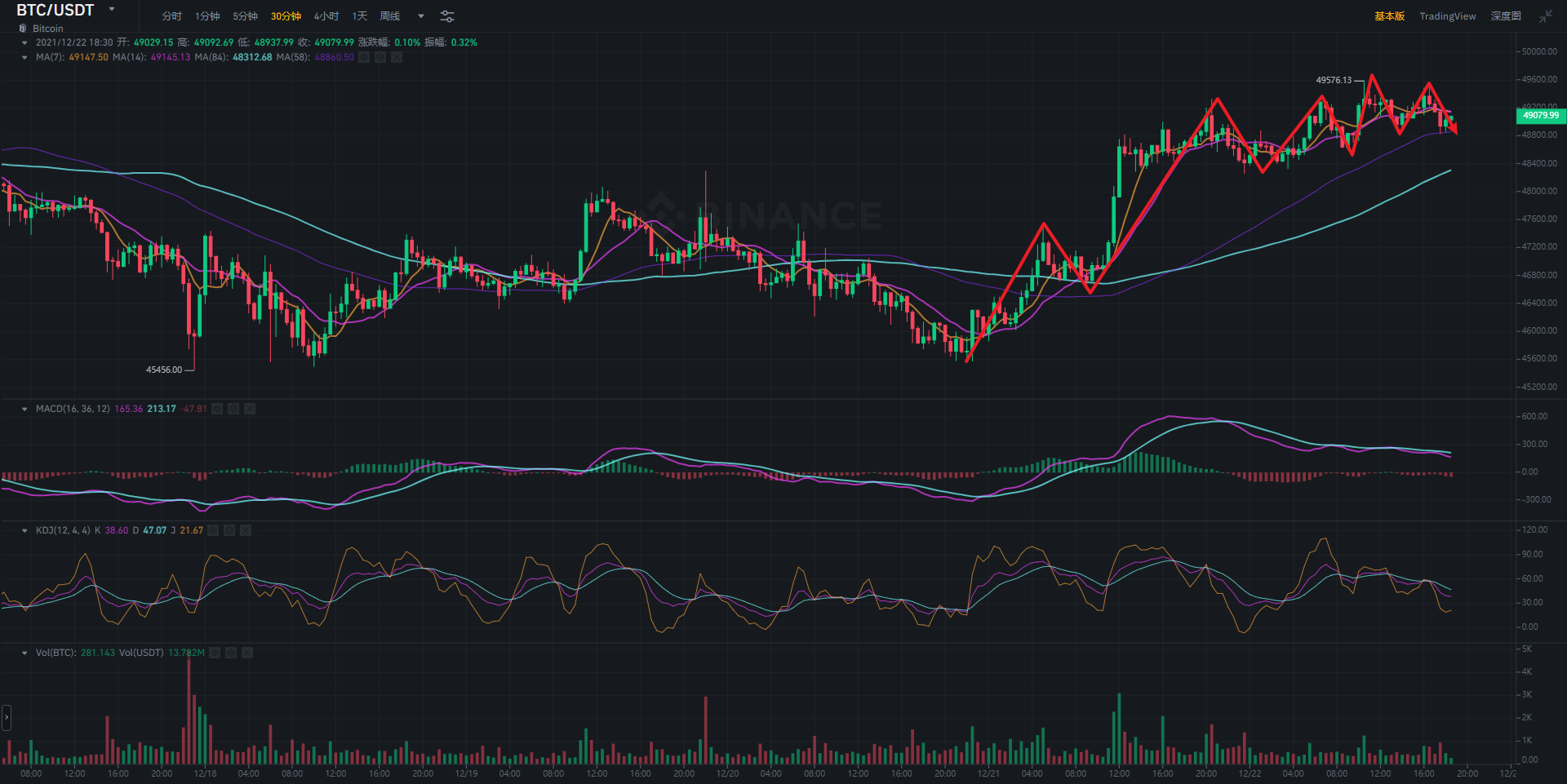1567x784 pixels.
Task: Switch to the 深度图 depth chart tab
Action: coord(1505,16)
